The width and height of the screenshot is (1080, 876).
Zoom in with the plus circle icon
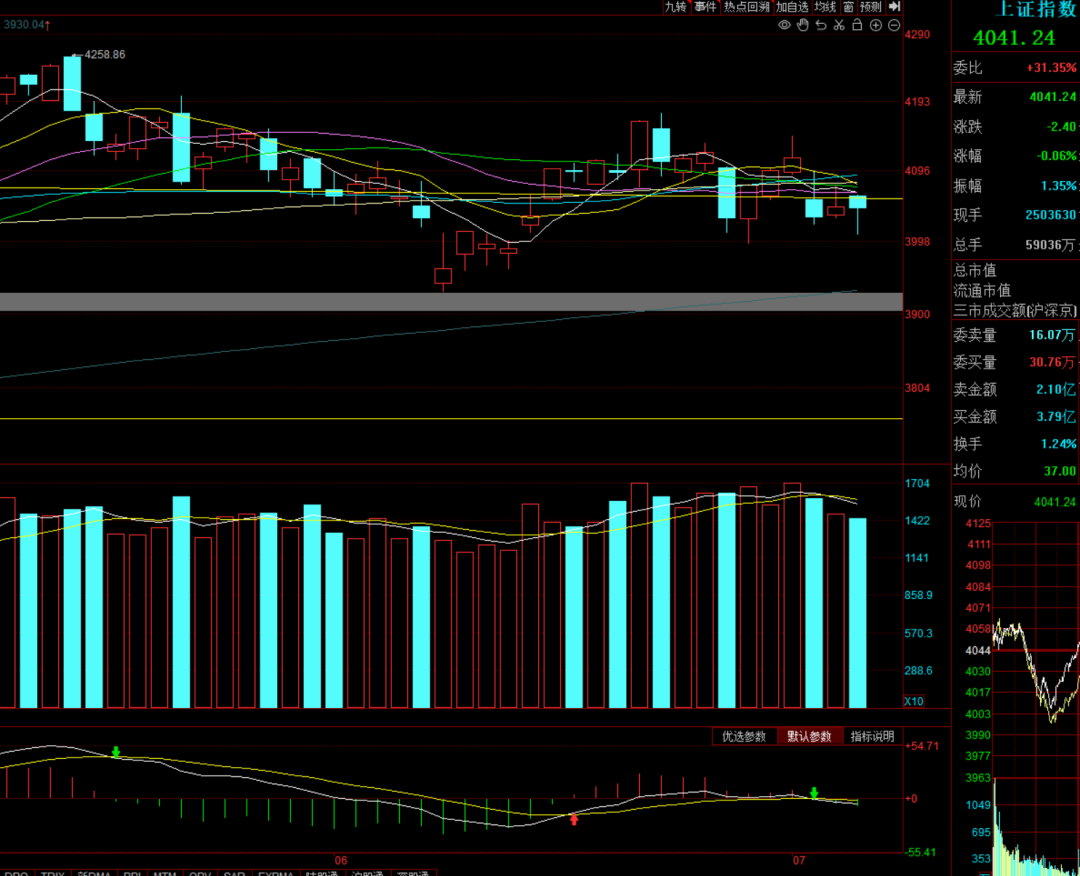(x=875, y=25)
